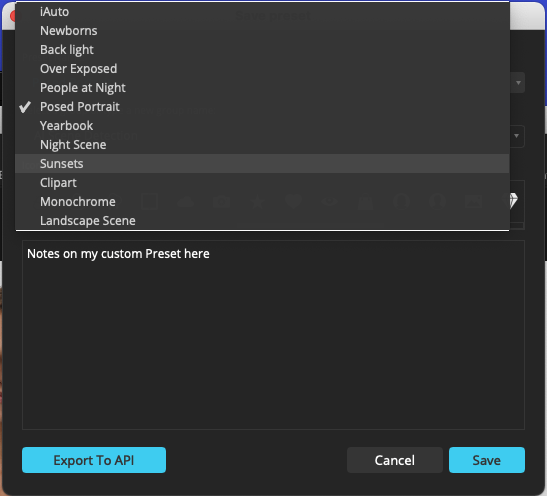
Task: Choose Newborns from the list
Action: (x=262, y=31)
